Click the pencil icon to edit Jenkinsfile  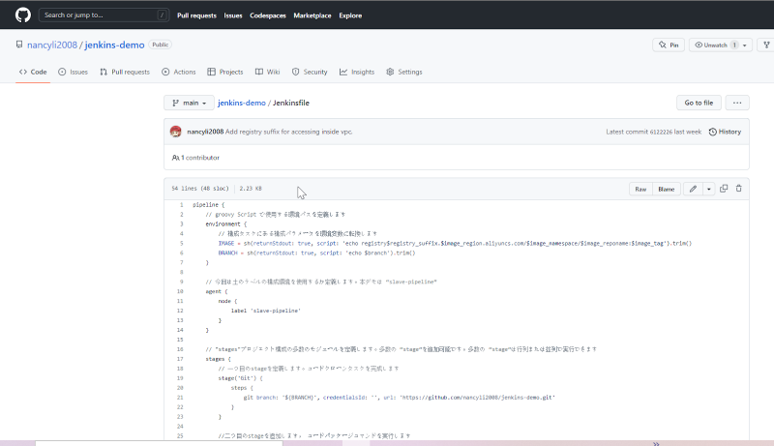click(x=692, y=188)
